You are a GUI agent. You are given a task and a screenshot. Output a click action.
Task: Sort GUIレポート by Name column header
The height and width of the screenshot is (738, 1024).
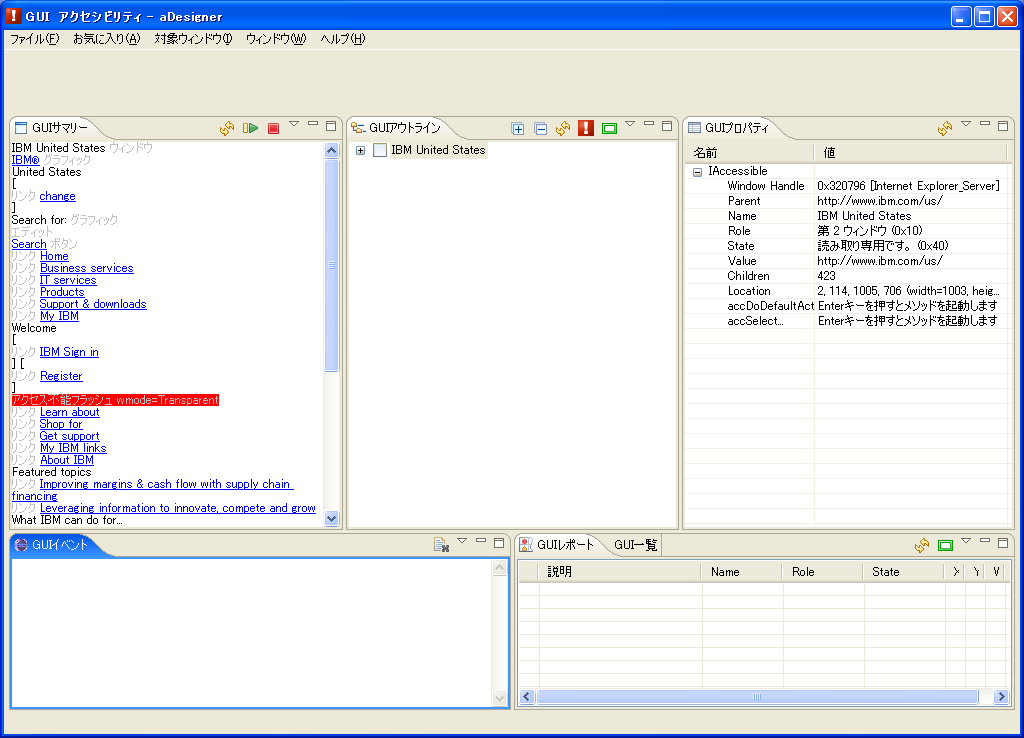(742, 572)
